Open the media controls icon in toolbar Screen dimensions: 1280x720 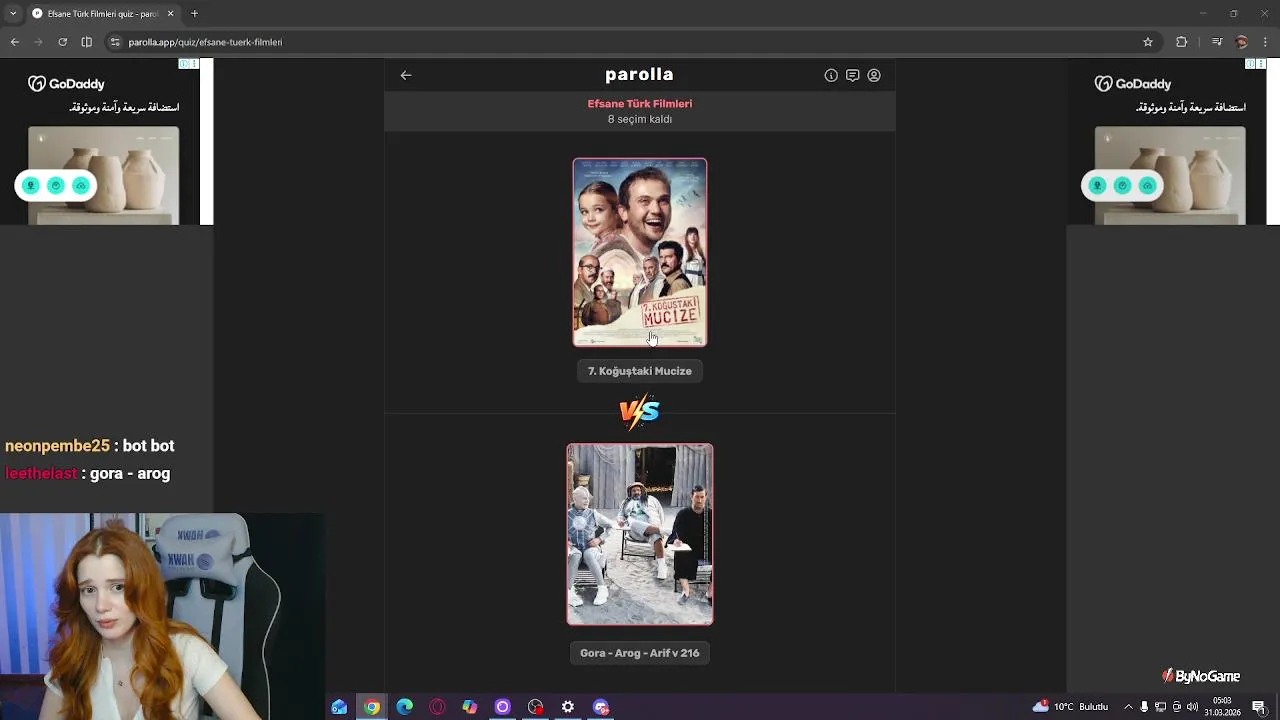coord(1217,42)
